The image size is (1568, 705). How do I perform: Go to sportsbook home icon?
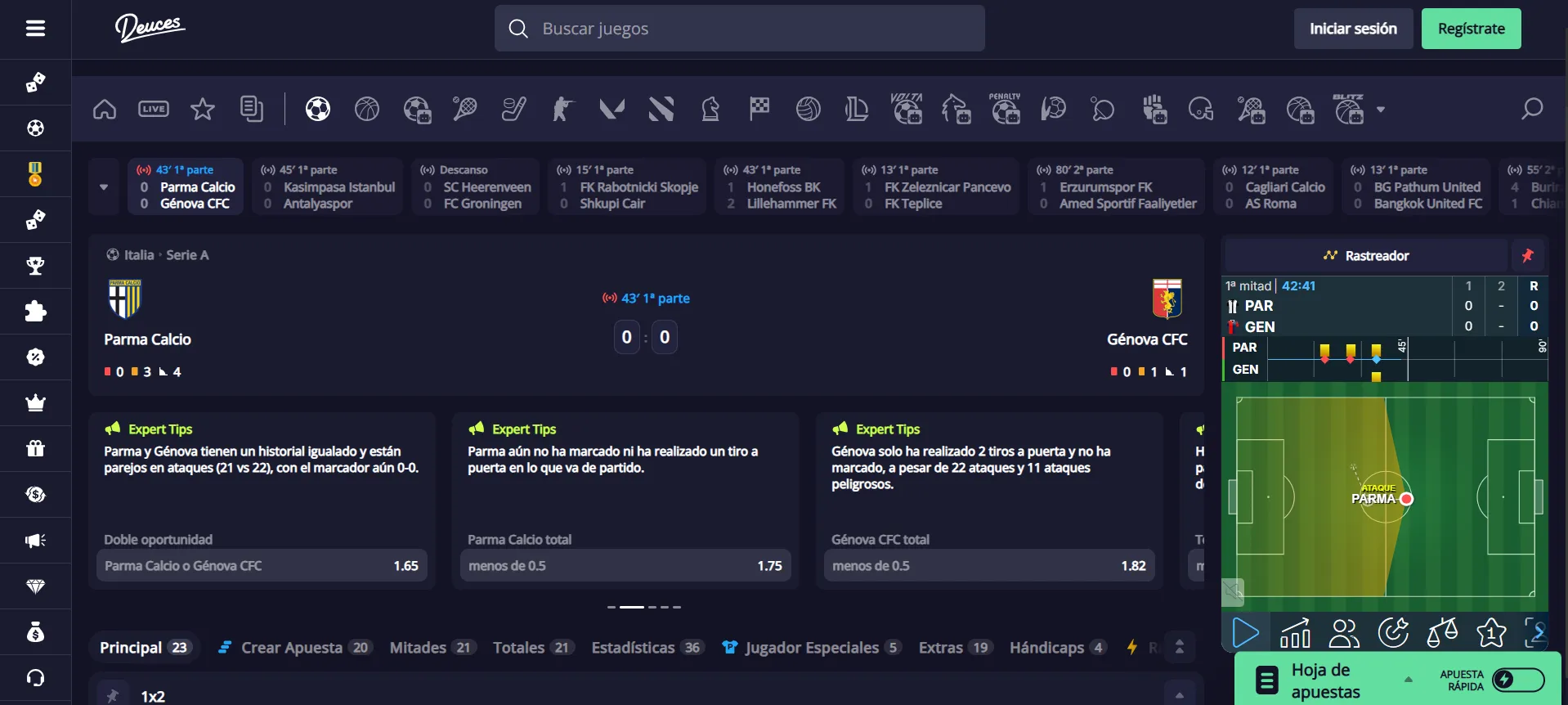click(x=105, y=109)
